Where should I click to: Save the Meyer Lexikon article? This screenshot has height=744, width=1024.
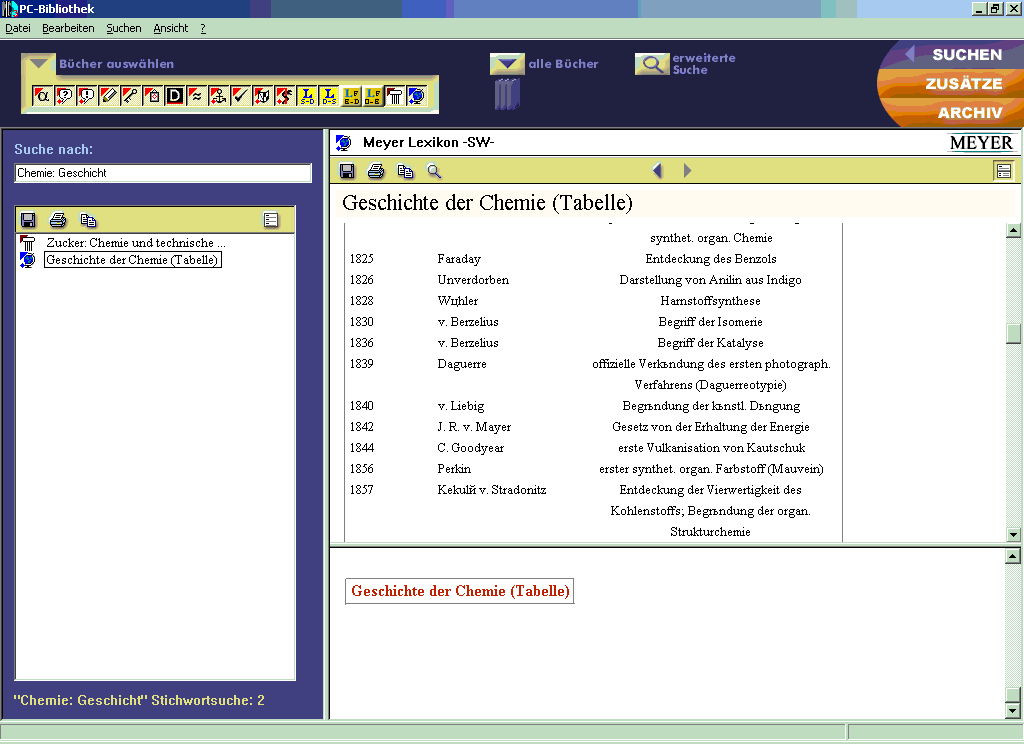click(x=347, y=171)
